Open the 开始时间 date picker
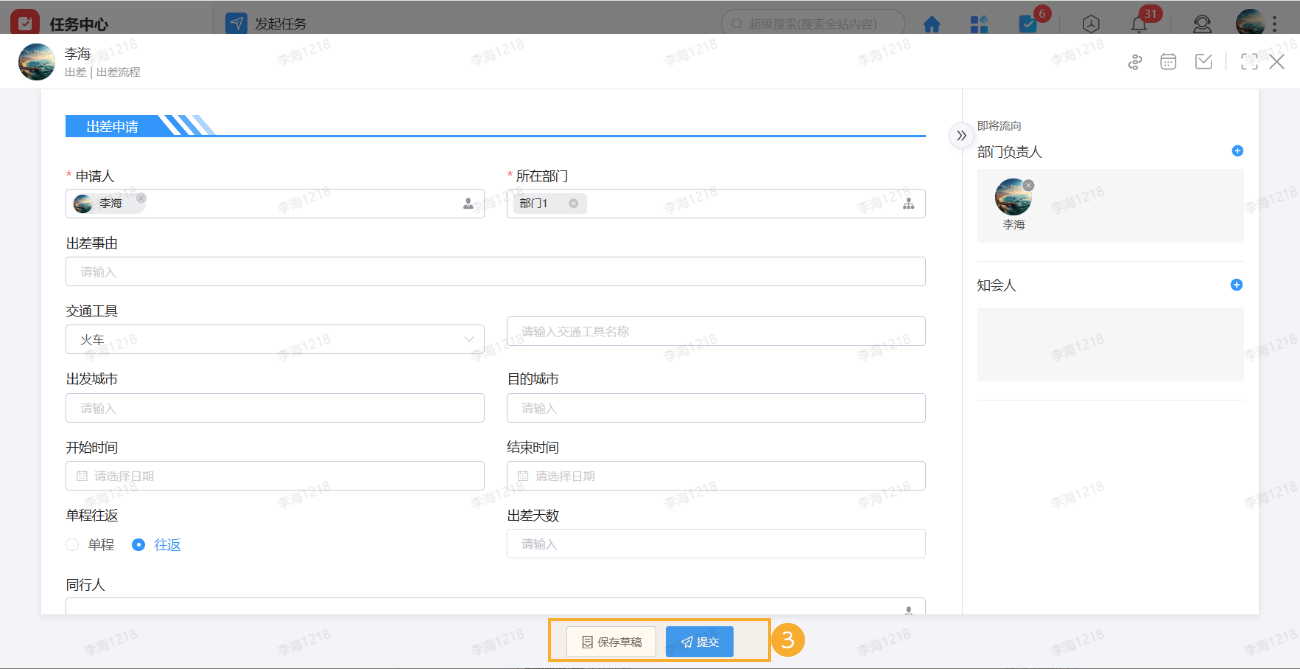Viewport: 1300px width, 669px height. (x=275, y=475)
